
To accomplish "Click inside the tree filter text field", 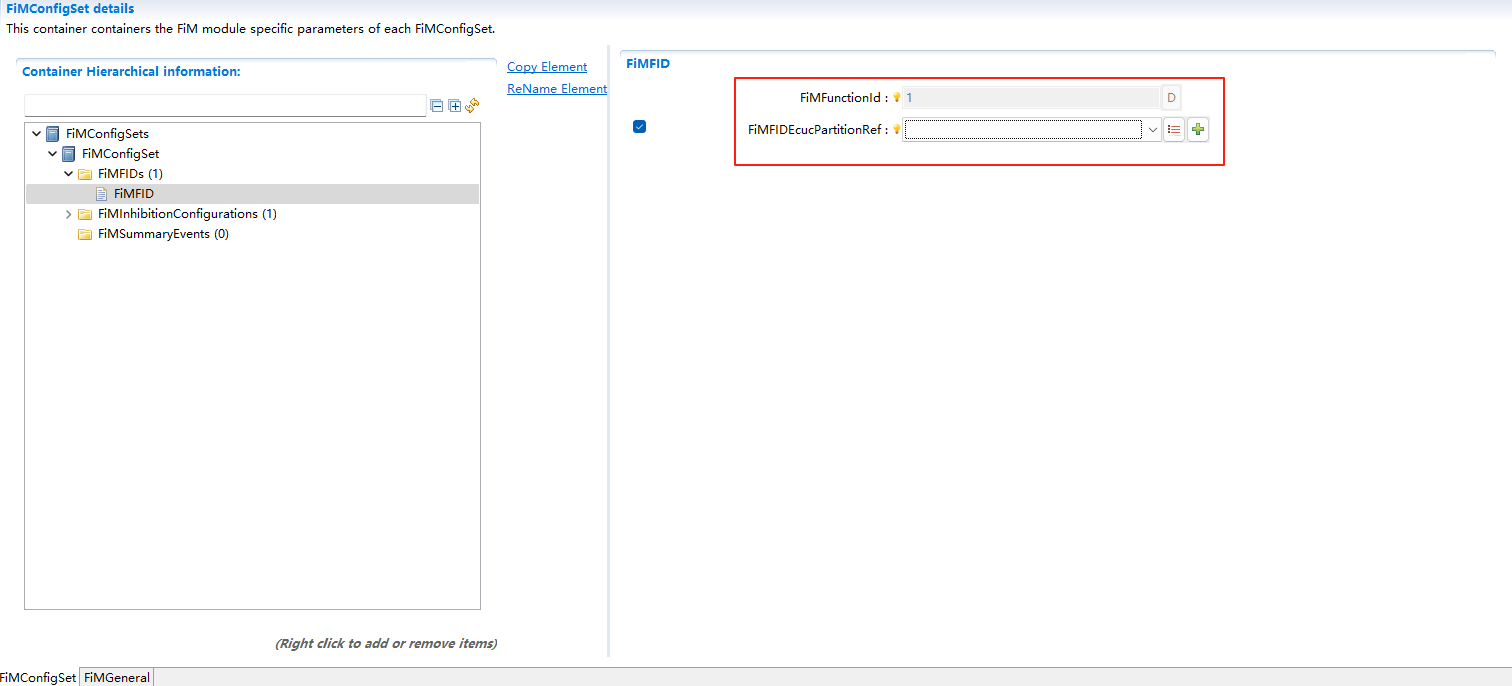I will tap(225, 104).
